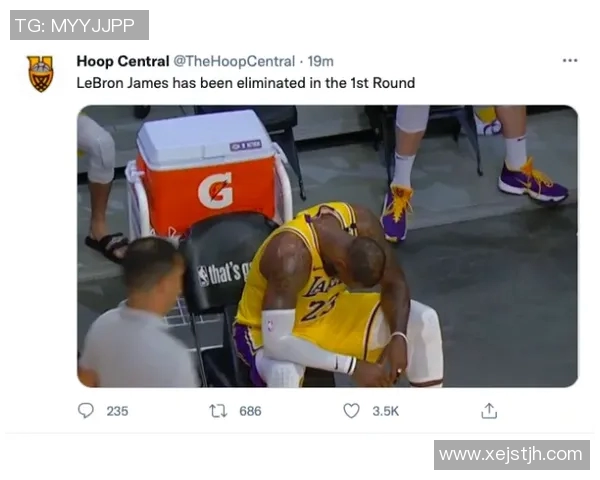600x480 pixels.
Task: Click the 235 replies count
Action: click(117, 411)
